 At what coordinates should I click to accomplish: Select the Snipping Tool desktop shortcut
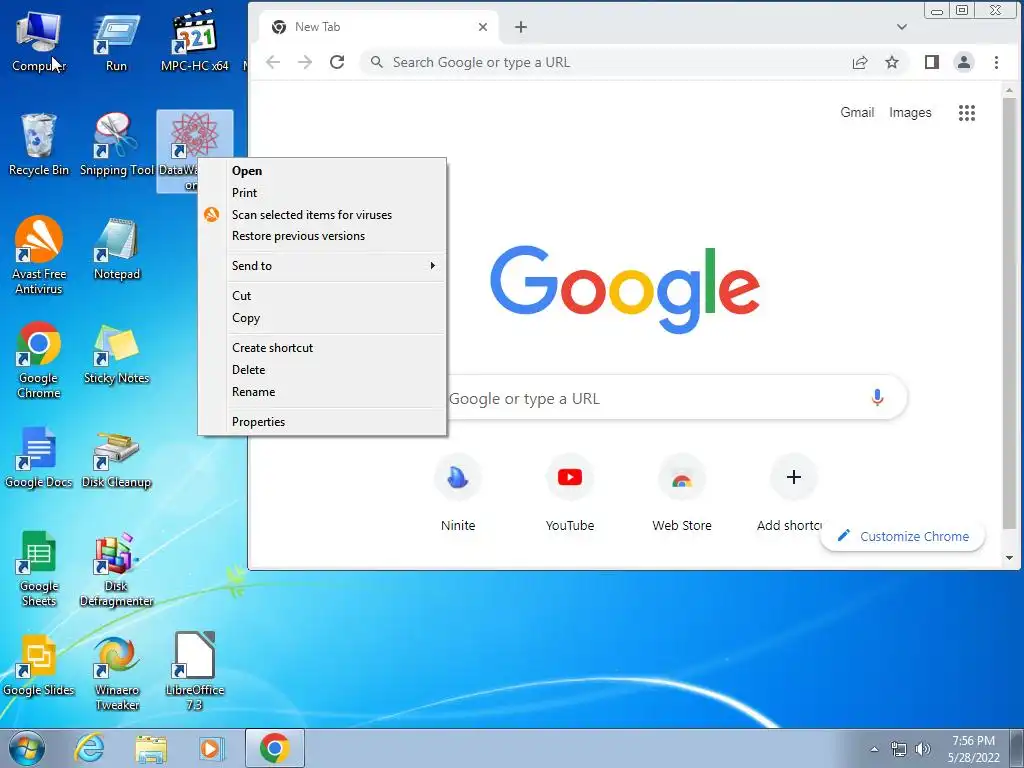coord(116,145)
